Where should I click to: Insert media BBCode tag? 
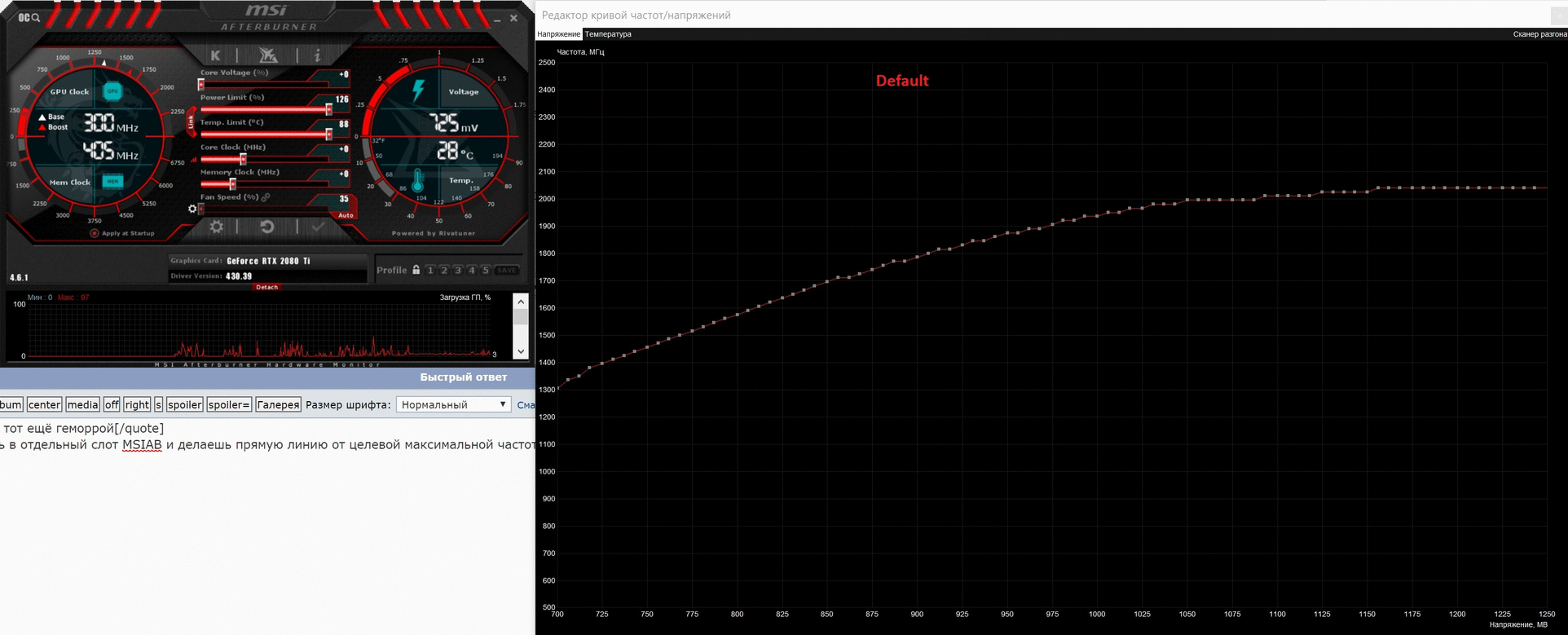(82, 404)
